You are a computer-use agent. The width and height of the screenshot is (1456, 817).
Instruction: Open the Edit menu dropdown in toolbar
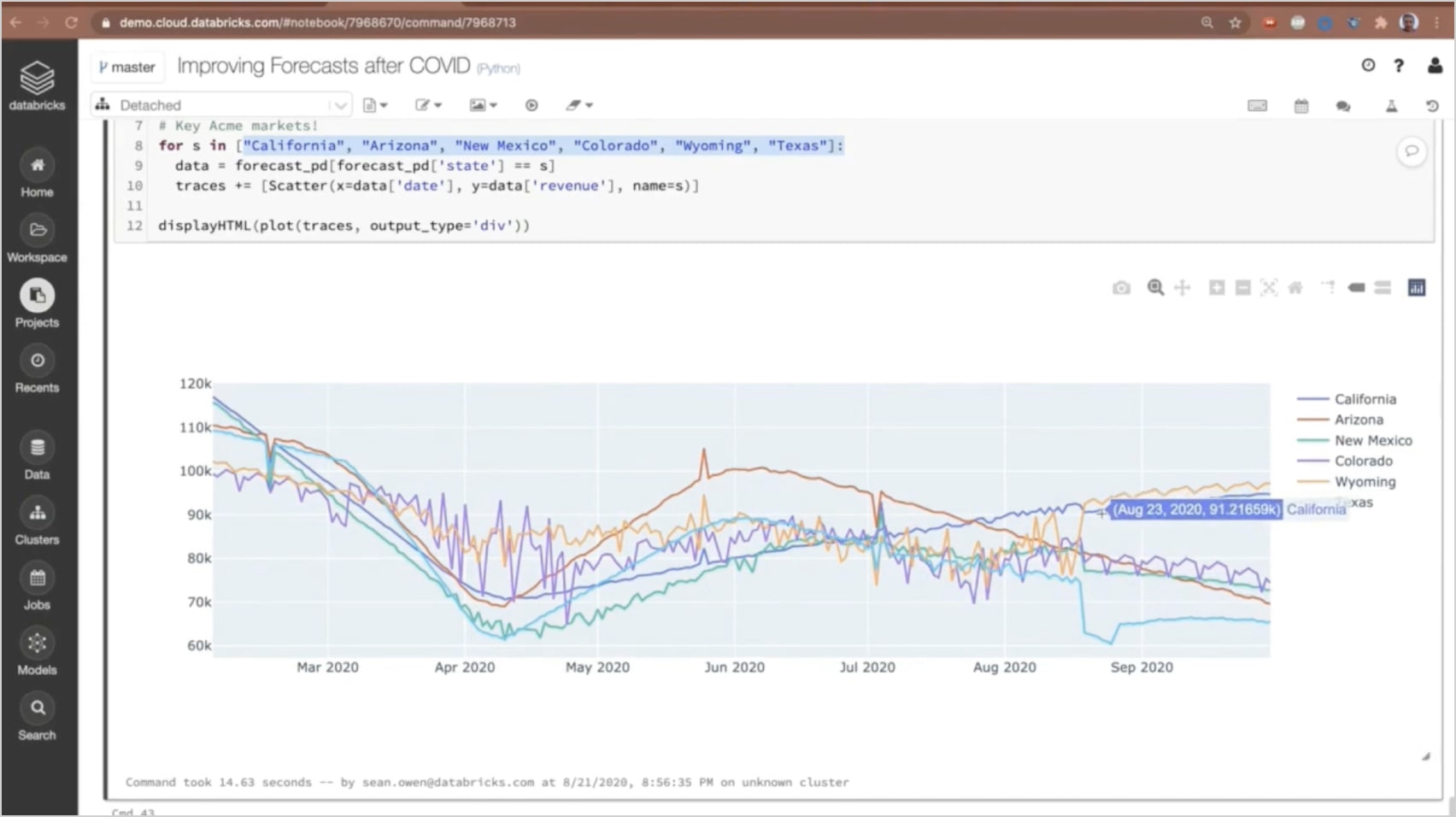click(x=428, y=105)
